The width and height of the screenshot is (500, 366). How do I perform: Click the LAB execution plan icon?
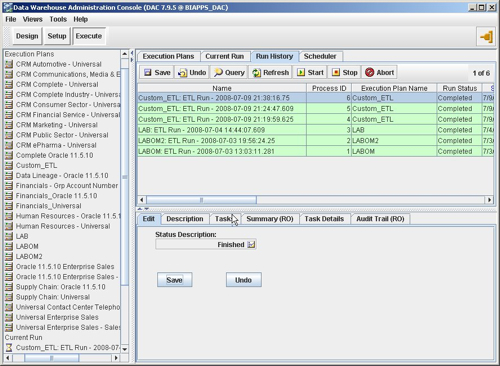coord(9,236)
